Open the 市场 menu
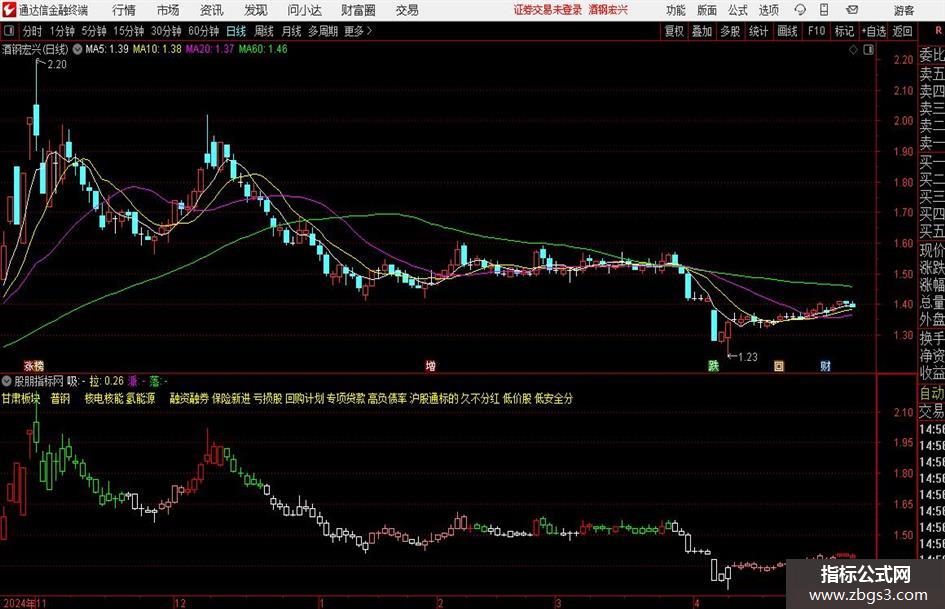Screen dimensions: 945x609 (x=168, y=10)
